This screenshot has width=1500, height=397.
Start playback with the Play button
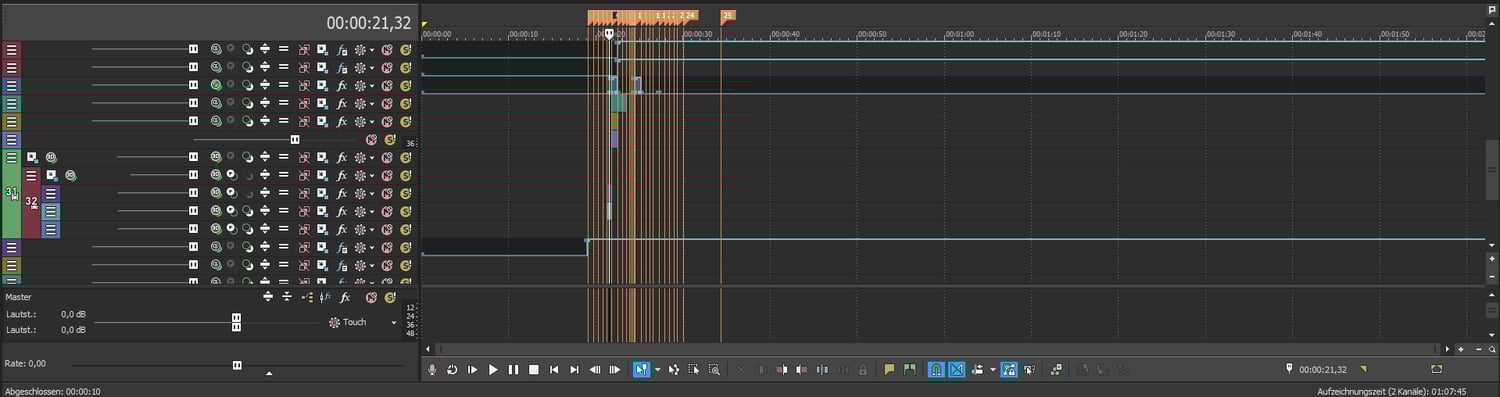tap(493, 370)
